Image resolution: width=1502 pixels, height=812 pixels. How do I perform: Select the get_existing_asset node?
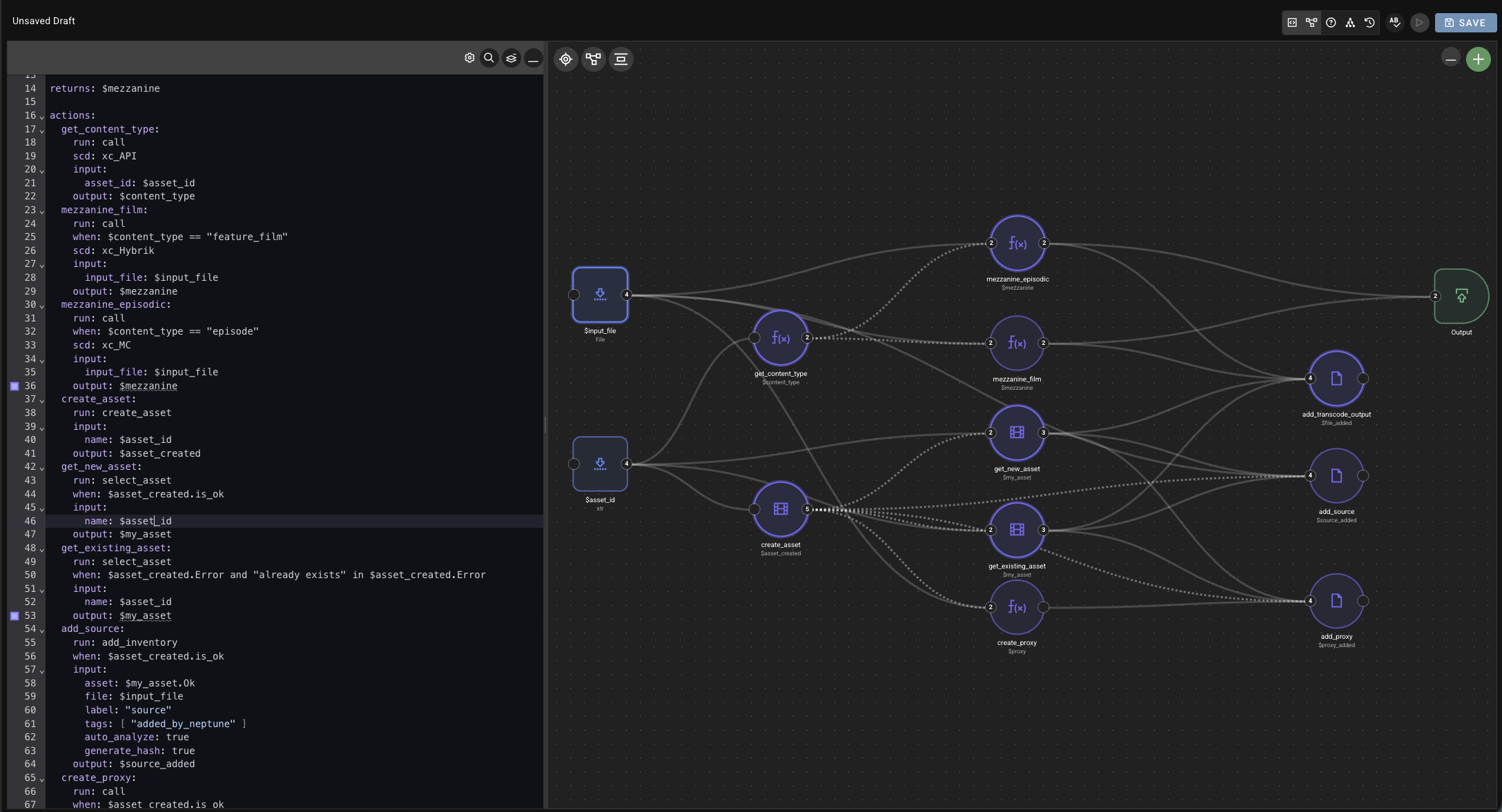pos(1017,530)
